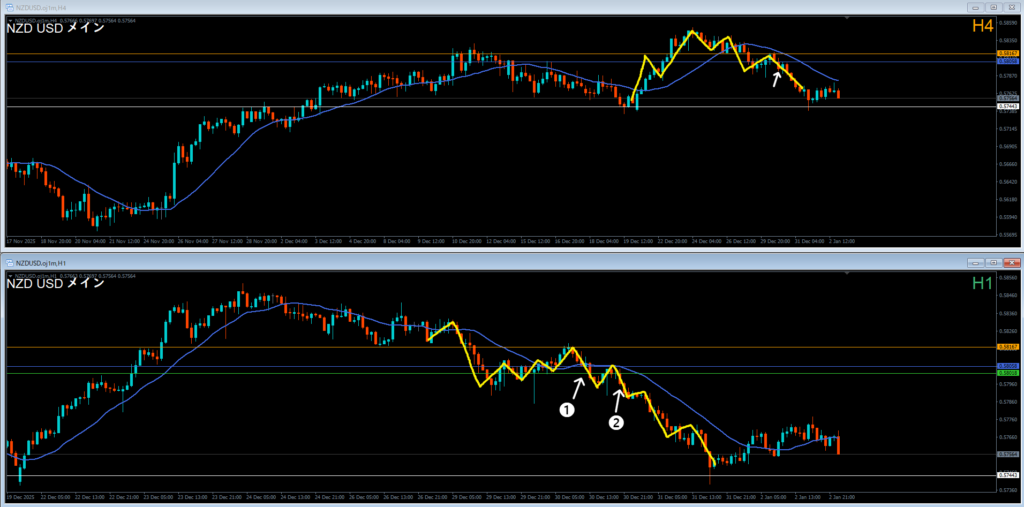Minimize the H4 chart window
The image size is (1024, 507).
(x=976, y=6)
